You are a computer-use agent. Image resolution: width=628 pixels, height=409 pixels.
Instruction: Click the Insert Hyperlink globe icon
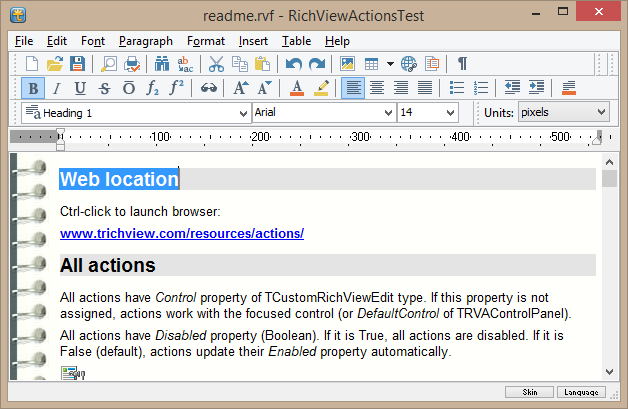point(408,64)
